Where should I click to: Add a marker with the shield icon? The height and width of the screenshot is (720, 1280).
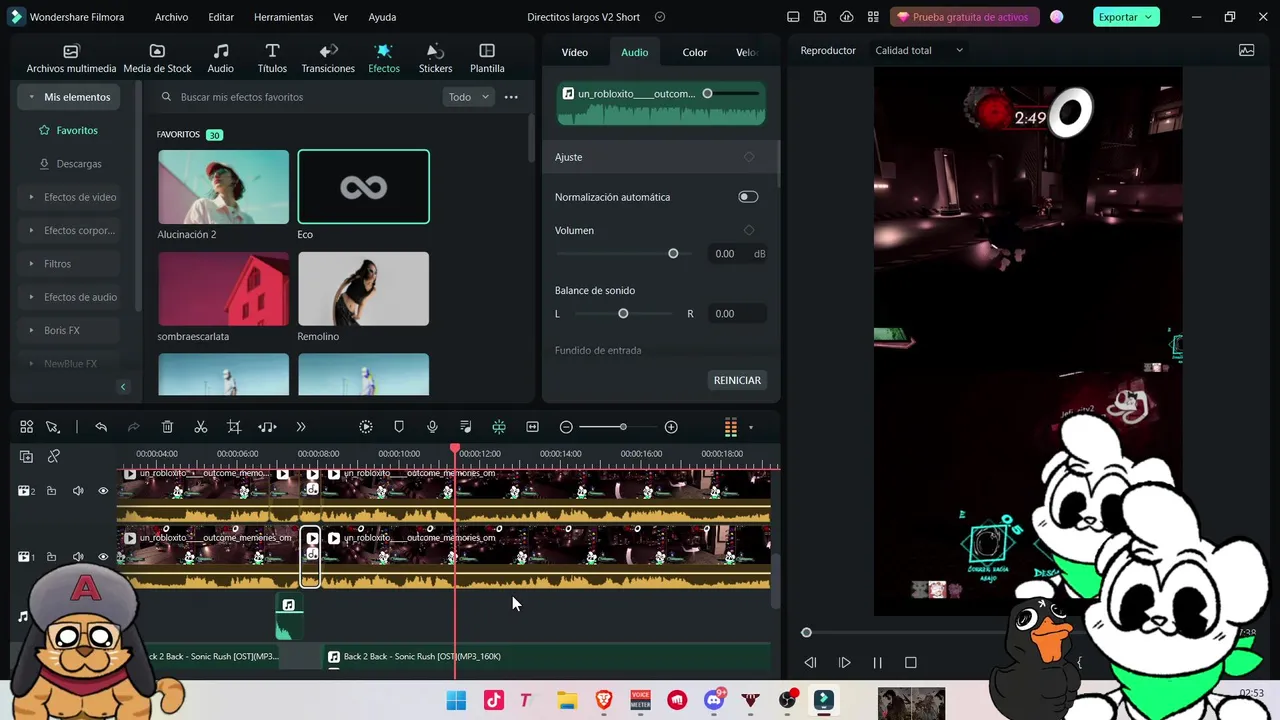[x=399, y=427]
